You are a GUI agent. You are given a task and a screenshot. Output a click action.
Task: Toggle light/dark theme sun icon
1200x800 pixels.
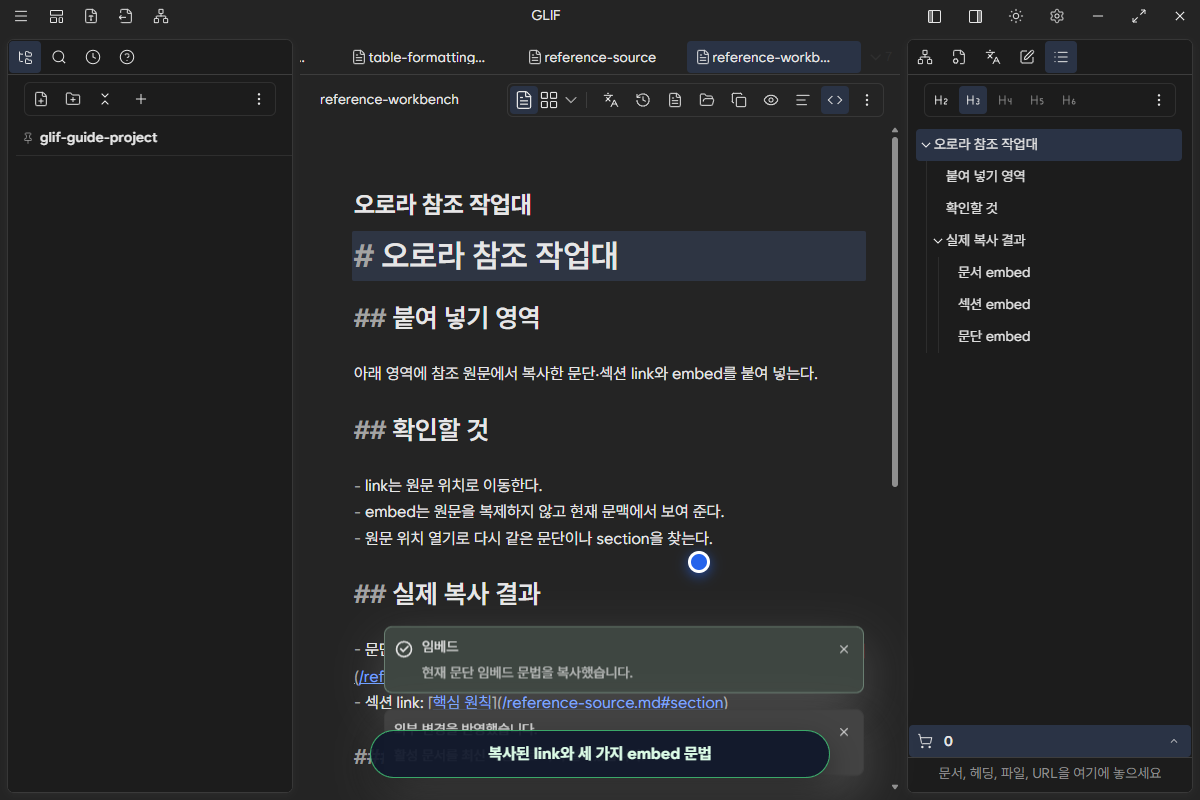pyautogui.click(x=1016, y=16)
